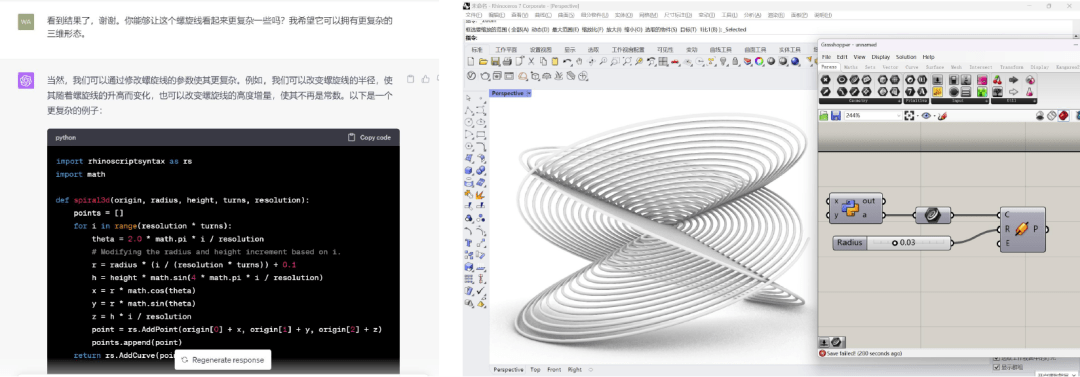This screenshot has width=1080, height=377.
Task: Click the Rhino Print icon
Action: [x=506, y=62]
